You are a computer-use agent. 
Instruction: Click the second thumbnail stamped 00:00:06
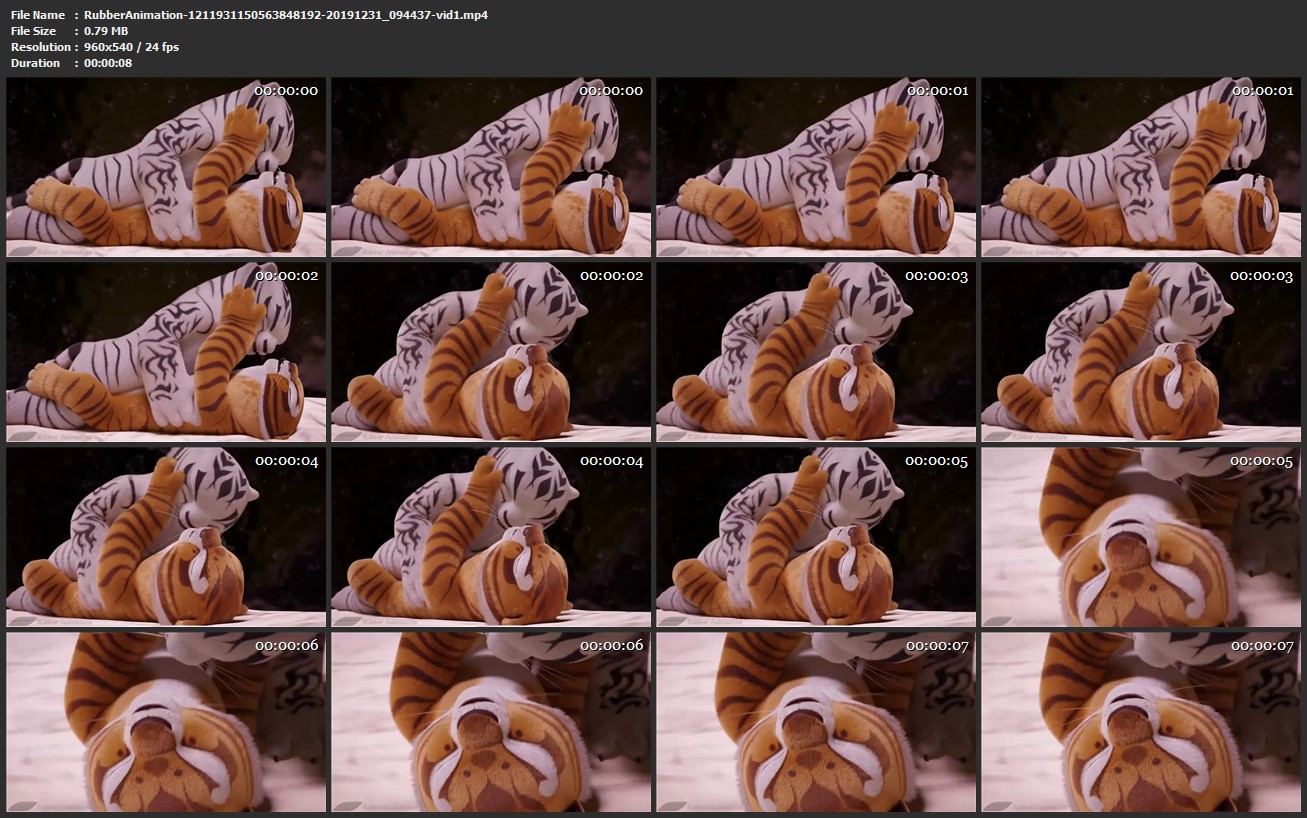[x=491, y=722]
